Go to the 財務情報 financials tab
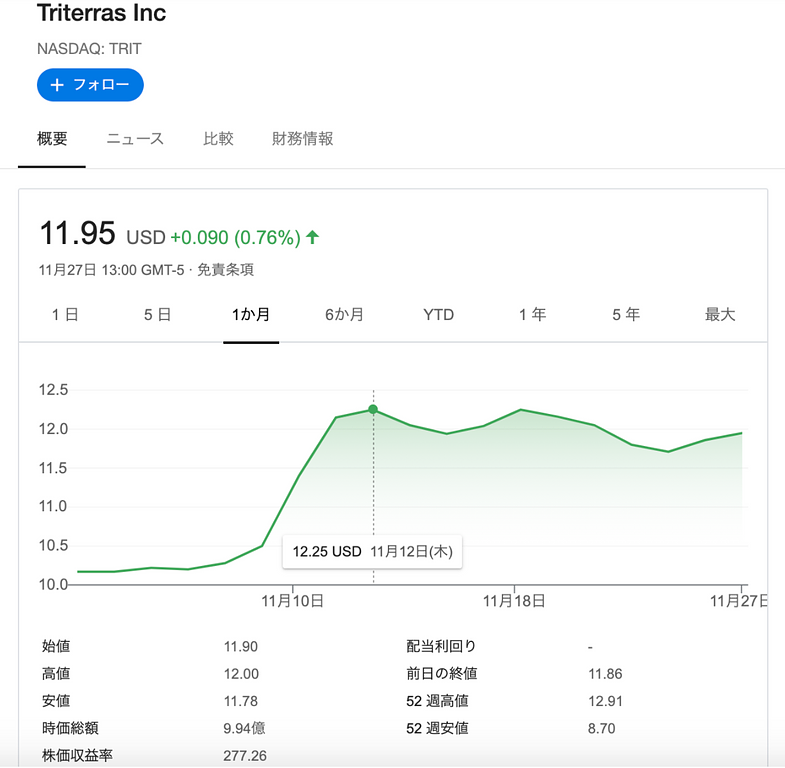The height and width of the screenshot is (768, 785). point(302,139)
